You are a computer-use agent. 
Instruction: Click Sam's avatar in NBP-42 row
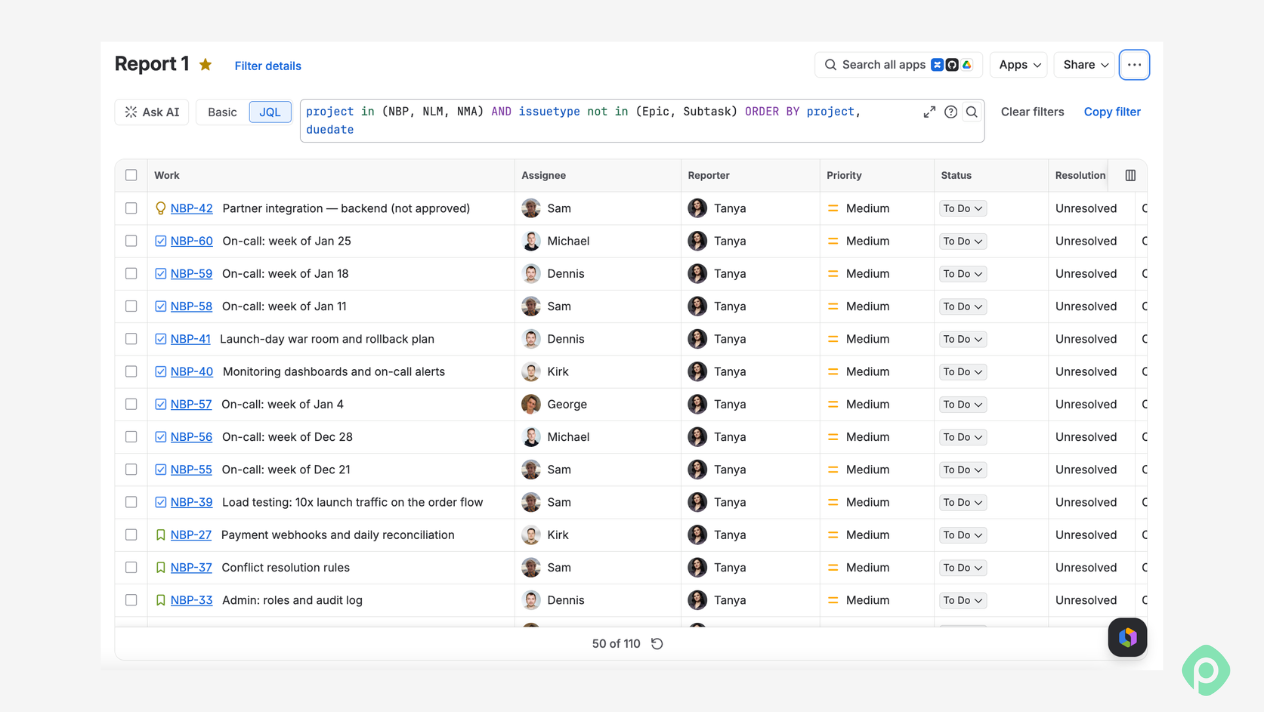pyautogui.click(x=531, y=208)
